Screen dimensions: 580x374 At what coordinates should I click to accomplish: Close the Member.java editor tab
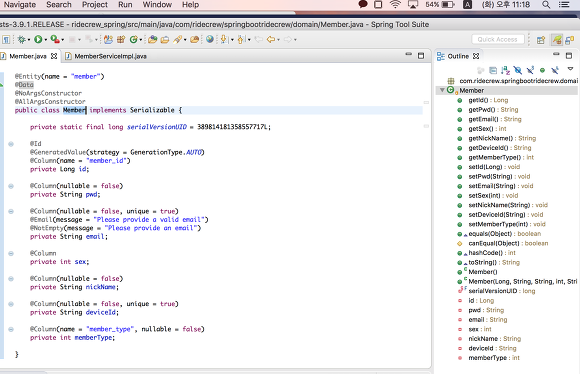[54, 56]
